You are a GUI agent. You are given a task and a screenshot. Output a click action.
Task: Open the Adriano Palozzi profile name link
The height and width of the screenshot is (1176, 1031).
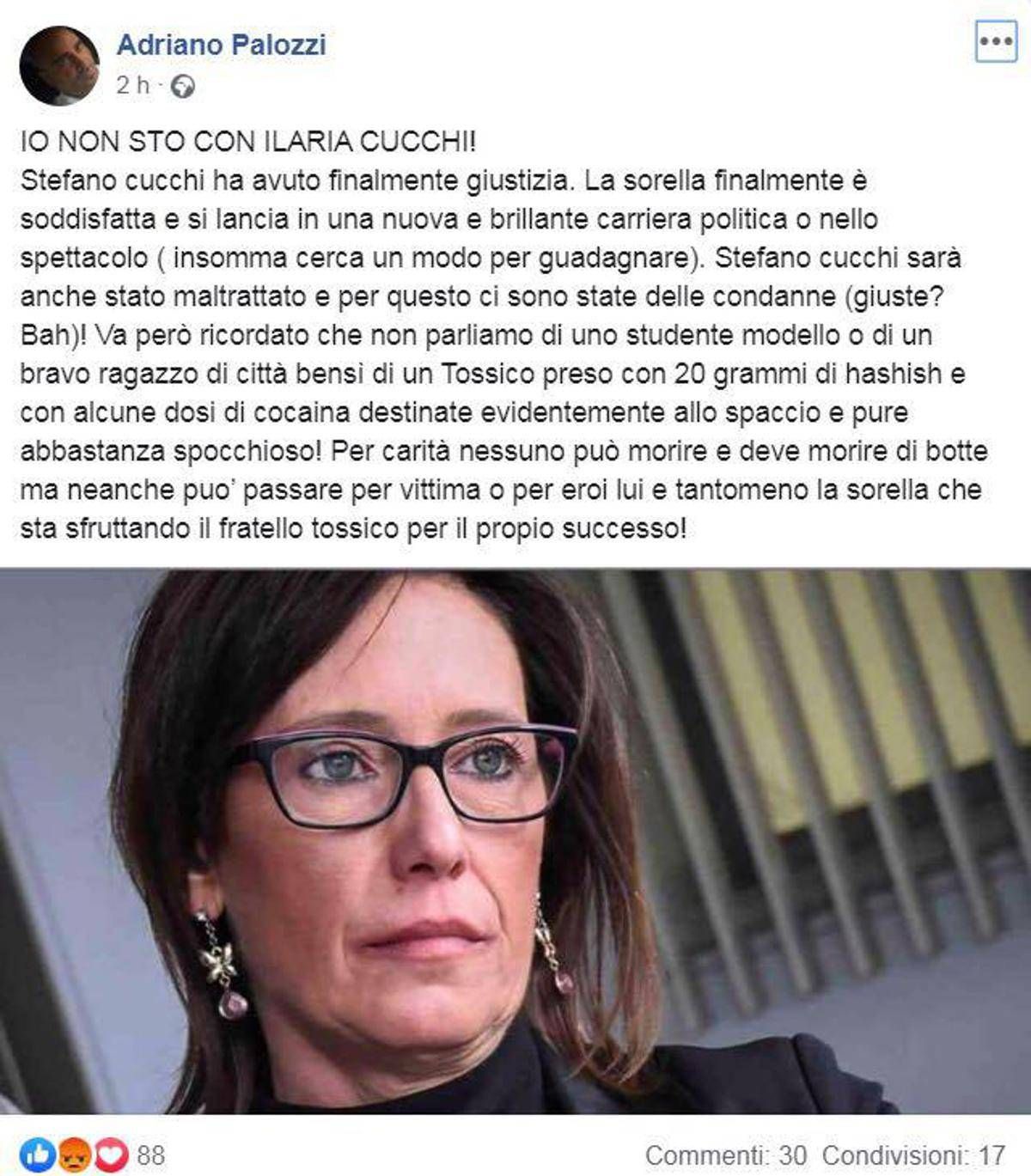221,45
